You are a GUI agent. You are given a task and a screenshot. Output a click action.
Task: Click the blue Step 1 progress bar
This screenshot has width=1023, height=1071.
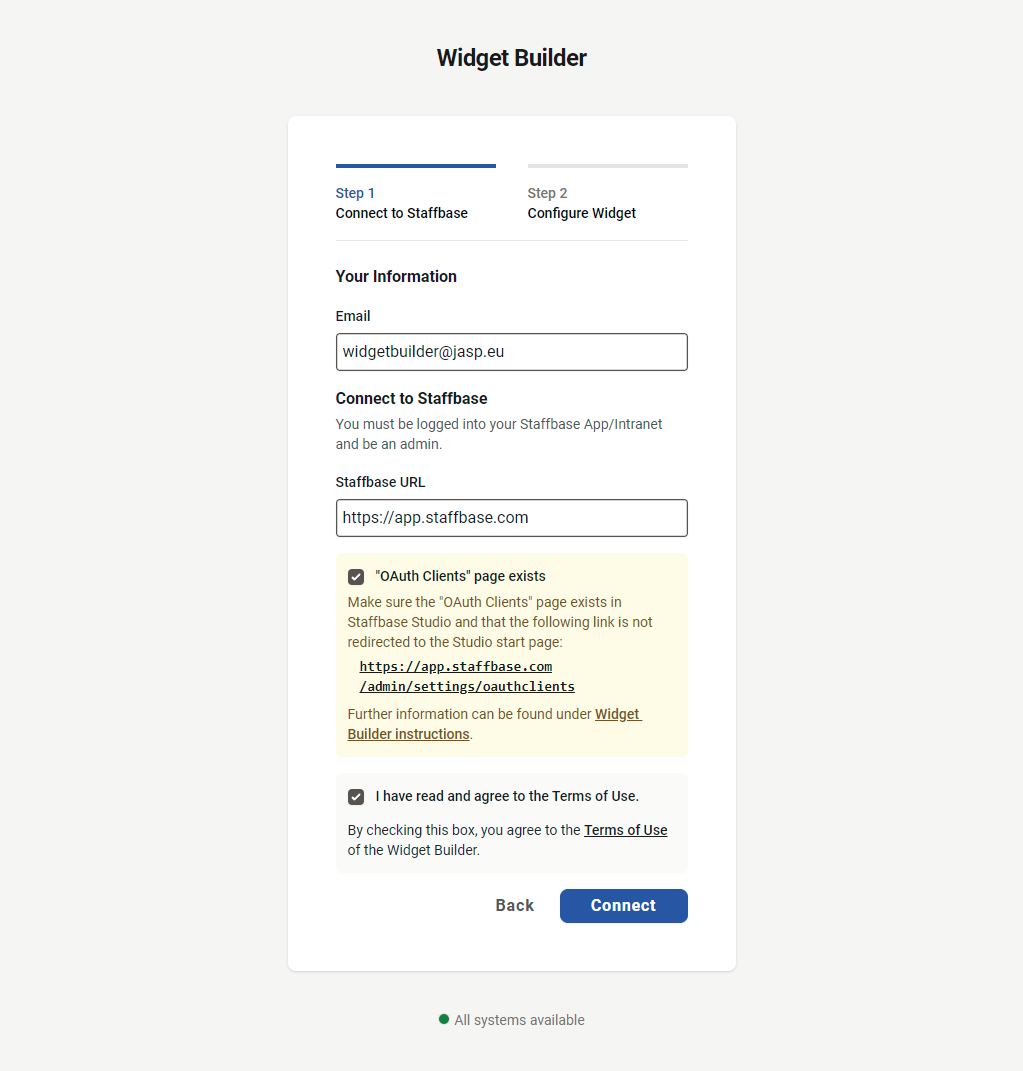[415, 166]
